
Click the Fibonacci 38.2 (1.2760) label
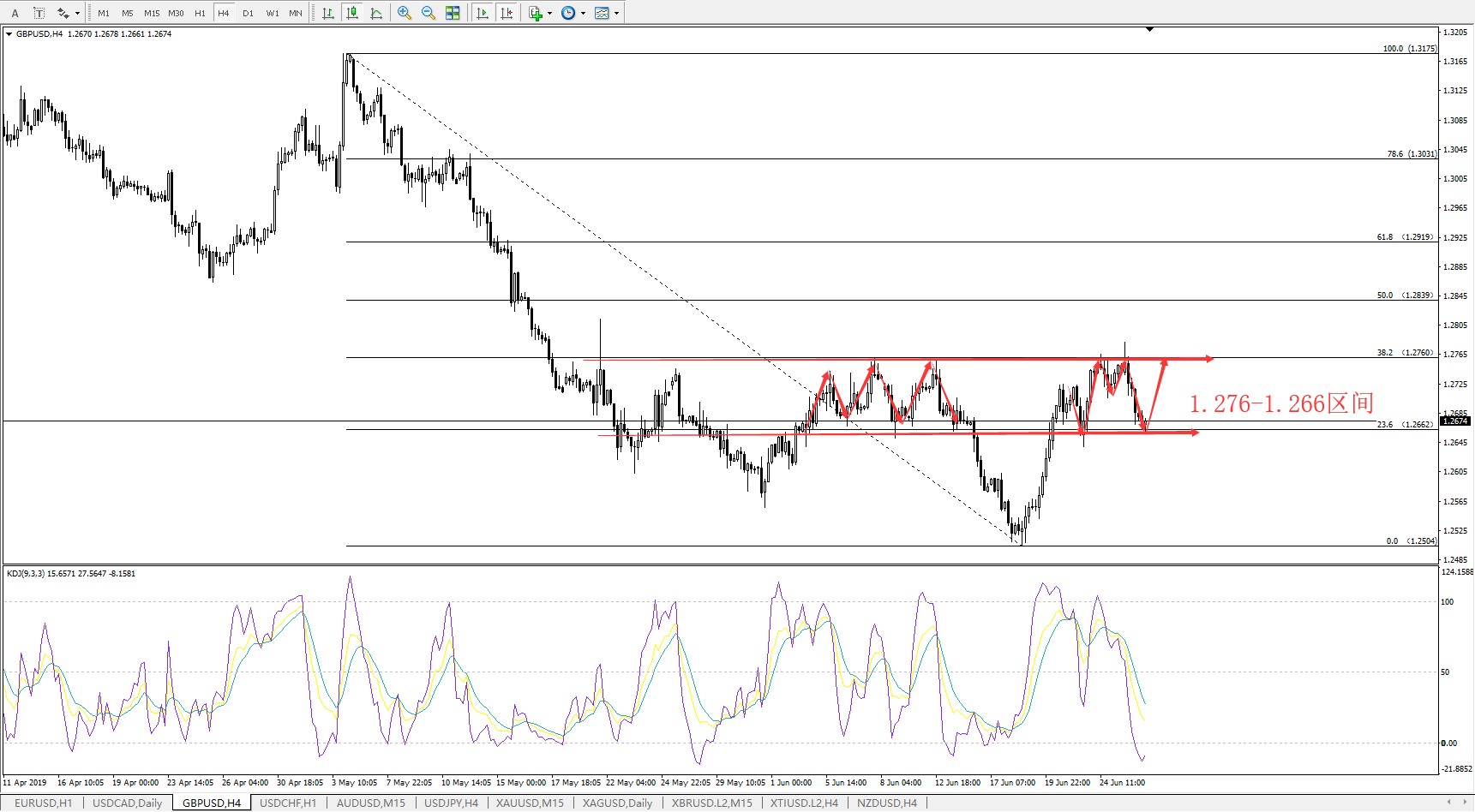1405,353
